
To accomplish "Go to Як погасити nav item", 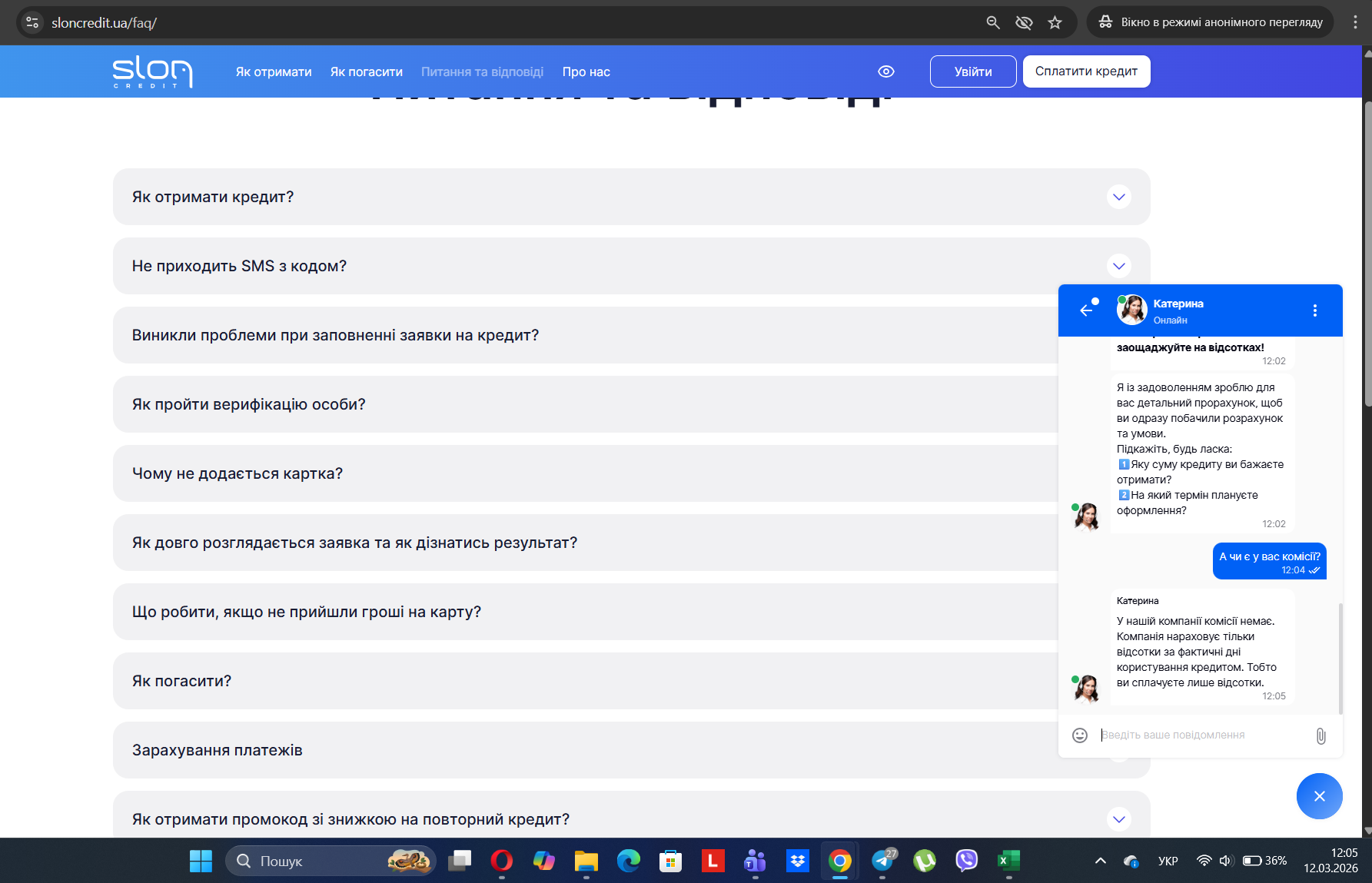I will (x=367, y=71).
